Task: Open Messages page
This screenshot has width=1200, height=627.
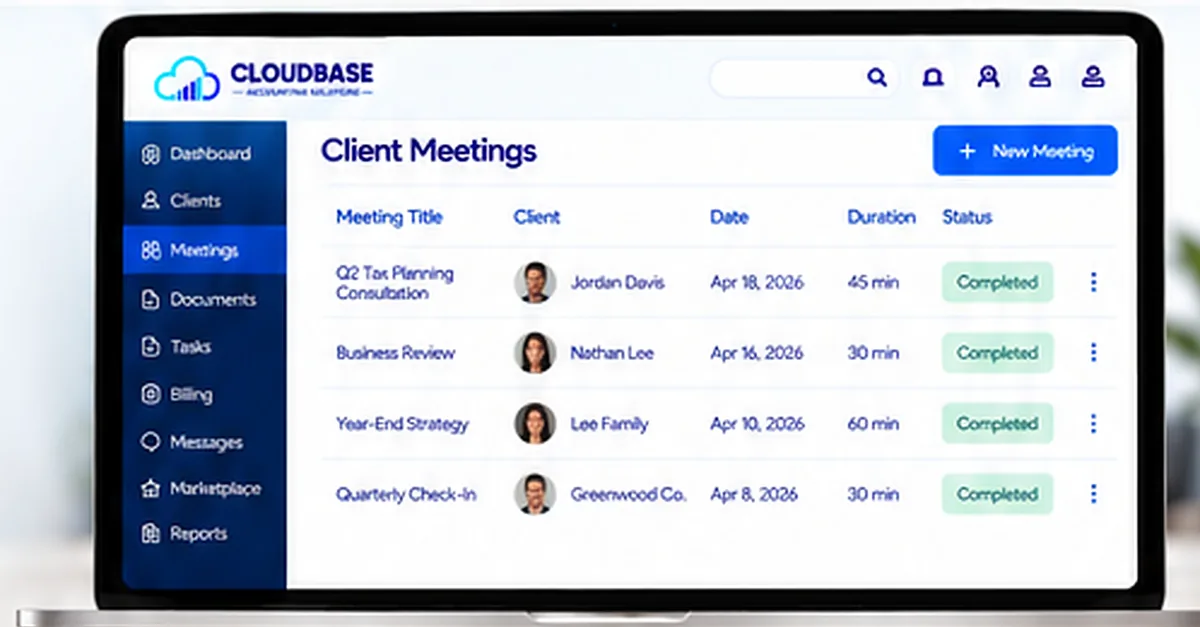Action: [x=205, y=441]
